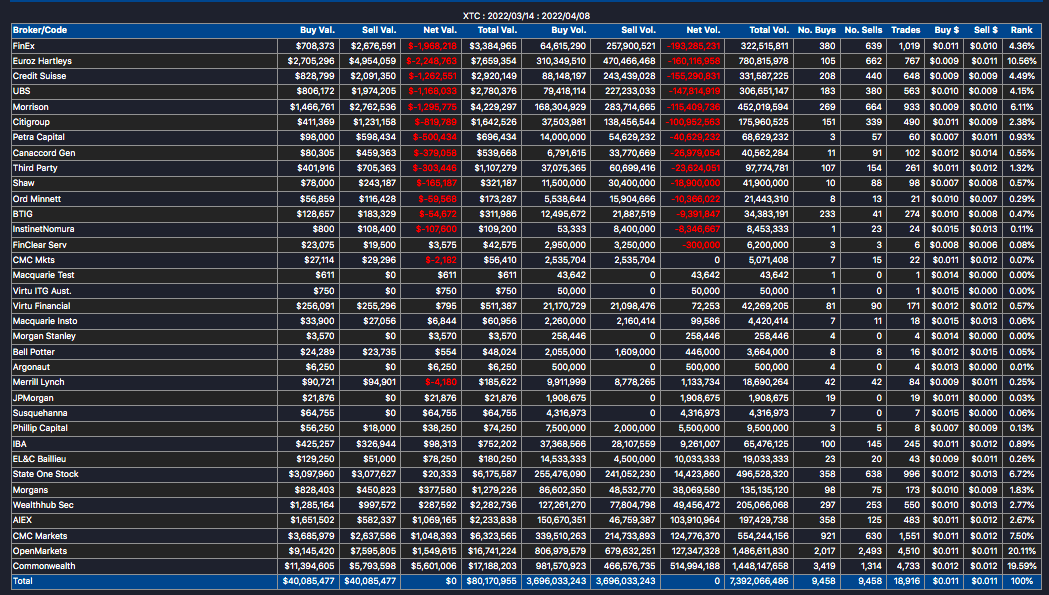Select the Macquarie Test broker name
Viewport: 1049px width, 595px height.
tap(43, 275)
